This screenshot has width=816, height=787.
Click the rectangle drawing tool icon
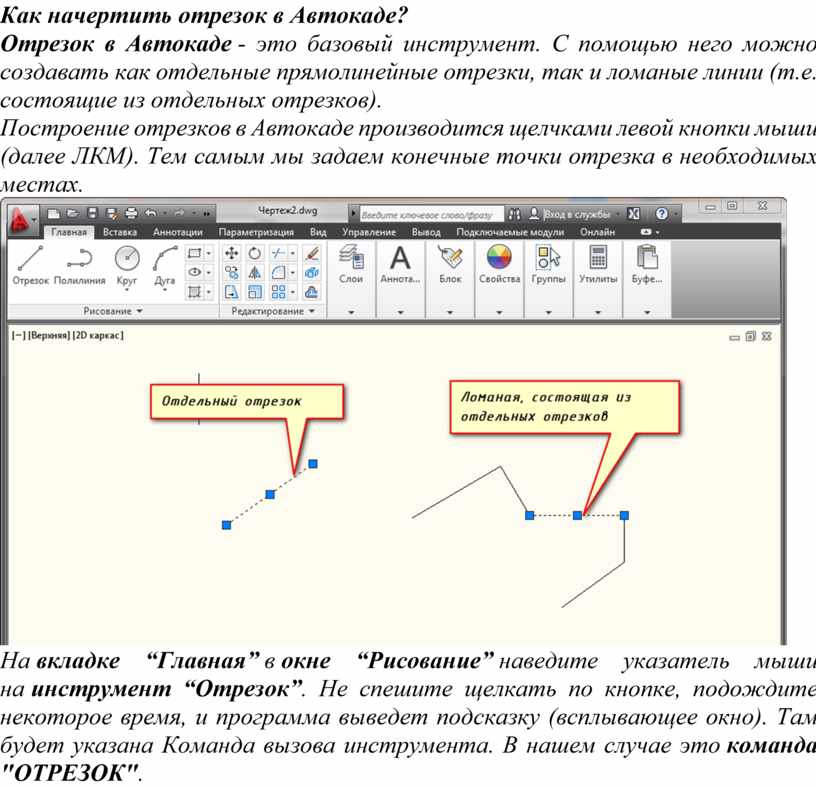point(194,253)
